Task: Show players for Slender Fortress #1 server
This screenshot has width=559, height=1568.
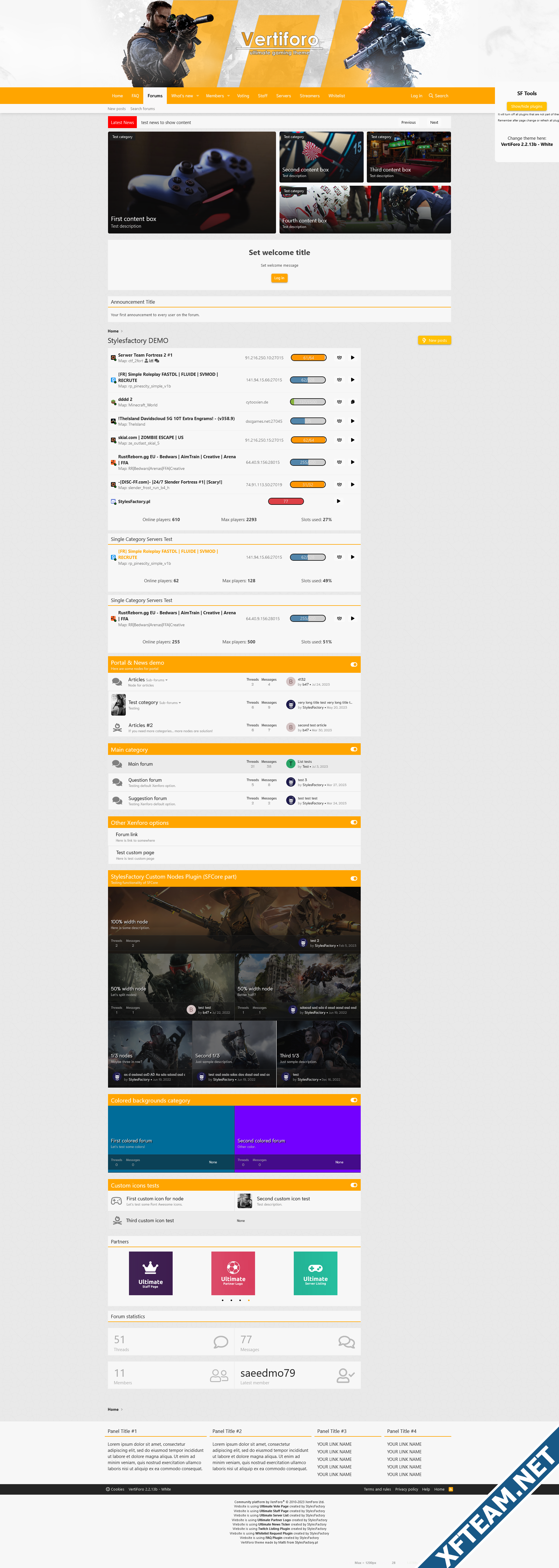Action: [339, 484]
